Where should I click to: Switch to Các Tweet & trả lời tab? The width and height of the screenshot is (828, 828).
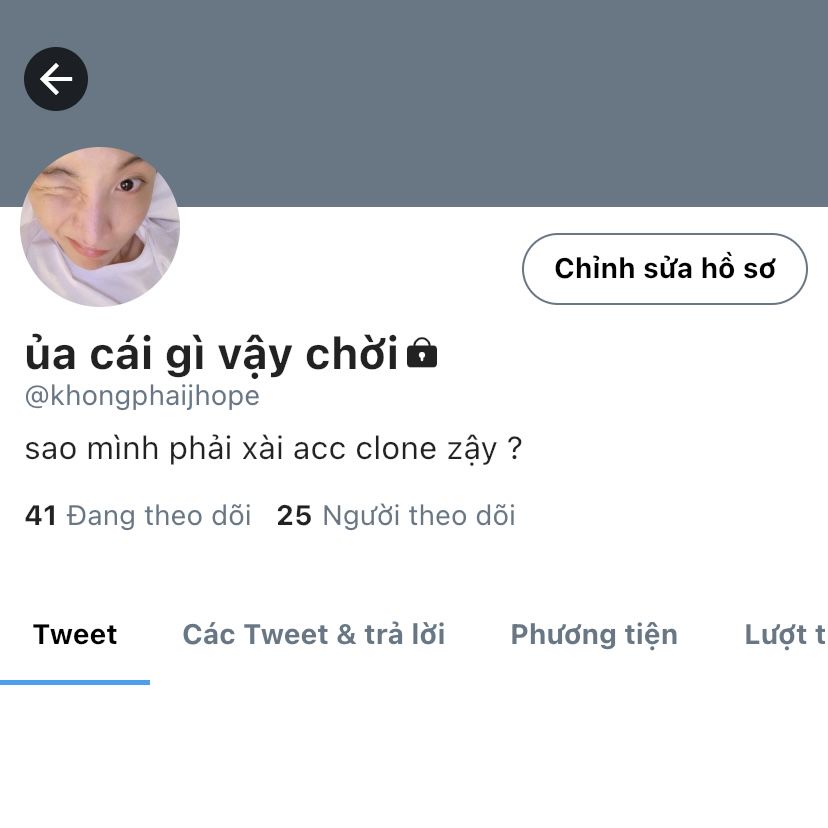click(x=314, y=634)
